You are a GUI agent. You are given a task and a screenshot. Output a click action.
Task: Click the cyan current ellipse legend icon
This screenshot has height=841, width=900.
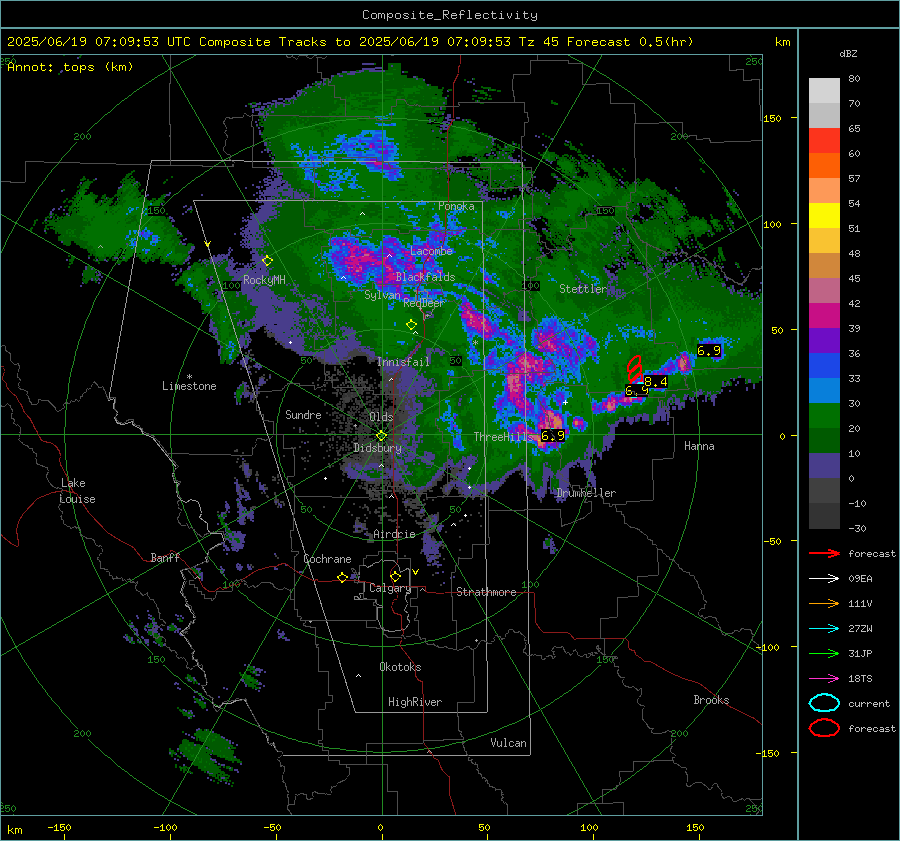(824, 703)
